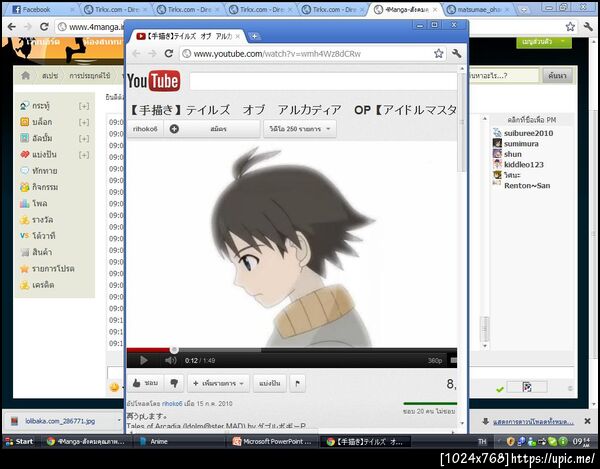
Task: Play the video
Action: click(x=143, y=360)
